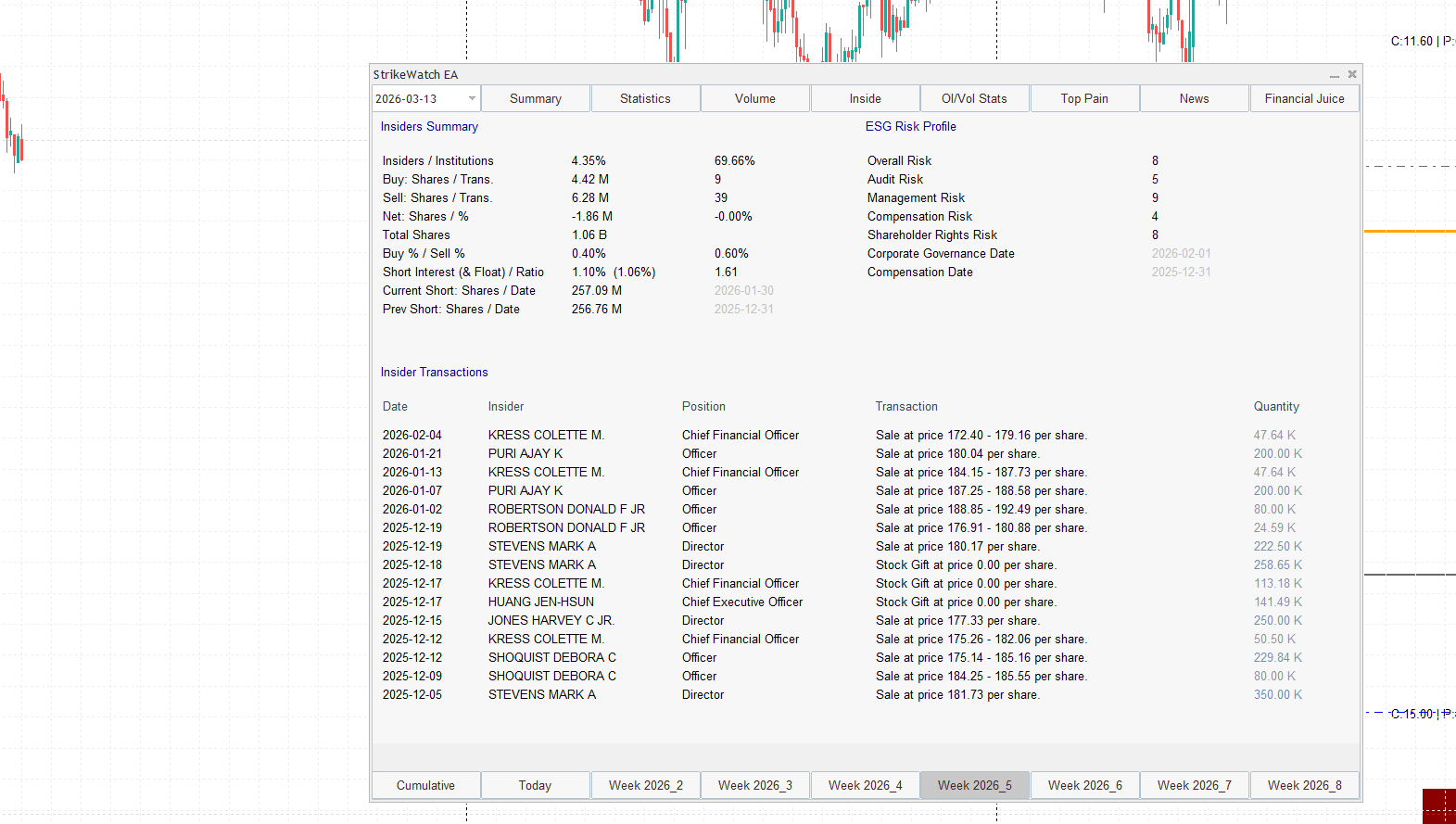This screenshot has height=824, width=1456.
Task: Select the Week 2026_6 period
Action: point(1084,785)
